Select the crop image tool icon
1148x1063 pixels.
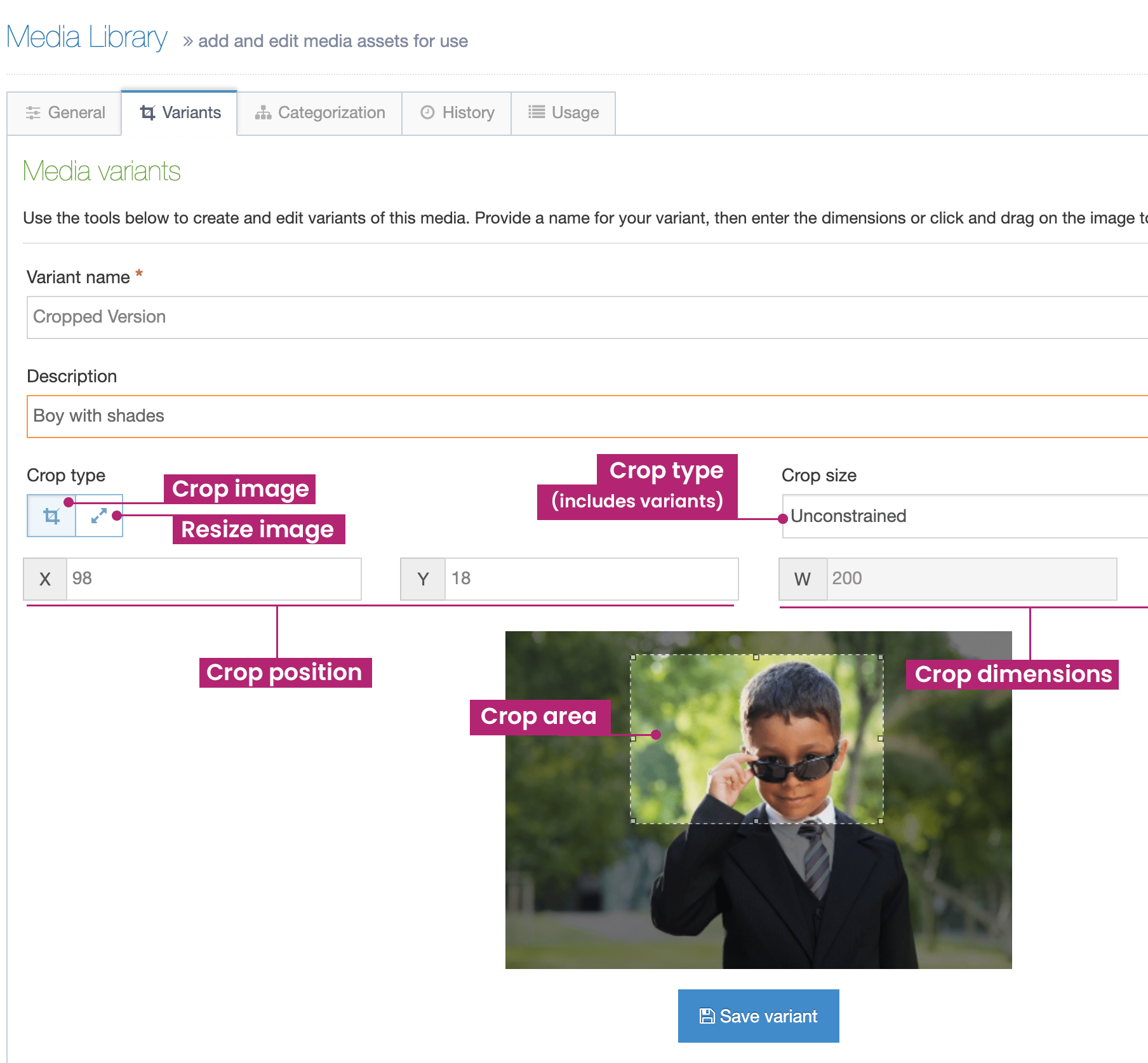click(x=51, y=516)
